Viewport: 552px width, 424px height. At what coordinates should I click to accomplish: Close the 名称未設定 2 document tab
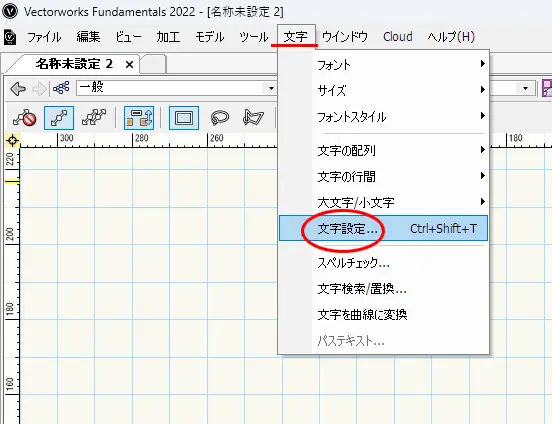(x=129, y=64)
